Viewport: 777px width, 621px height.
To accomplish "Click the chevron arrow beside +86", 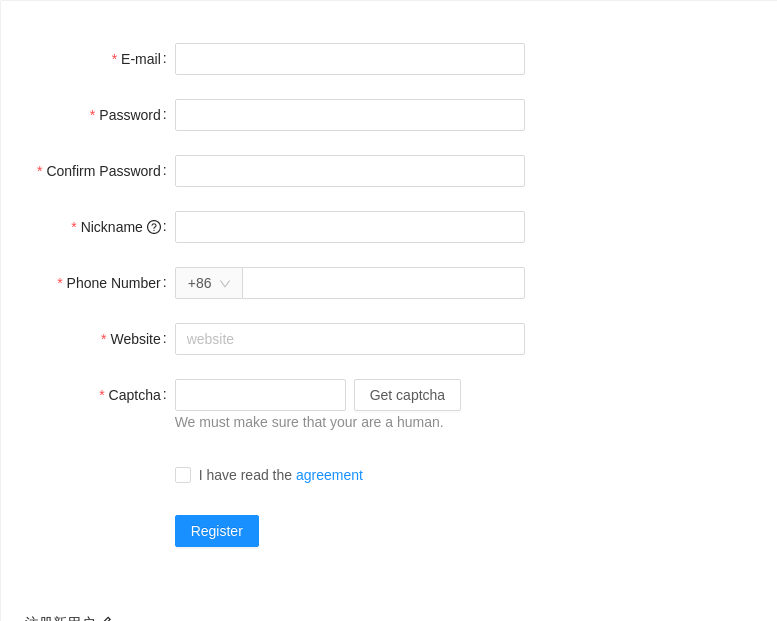I will tap(225, 283).
